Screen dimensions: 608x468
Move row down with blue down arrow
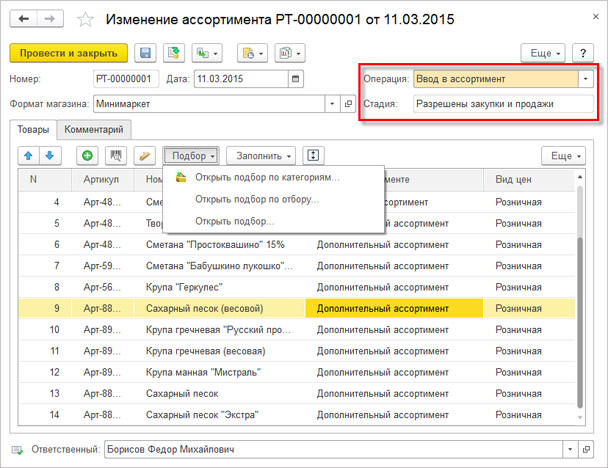[x=50, y=155]
